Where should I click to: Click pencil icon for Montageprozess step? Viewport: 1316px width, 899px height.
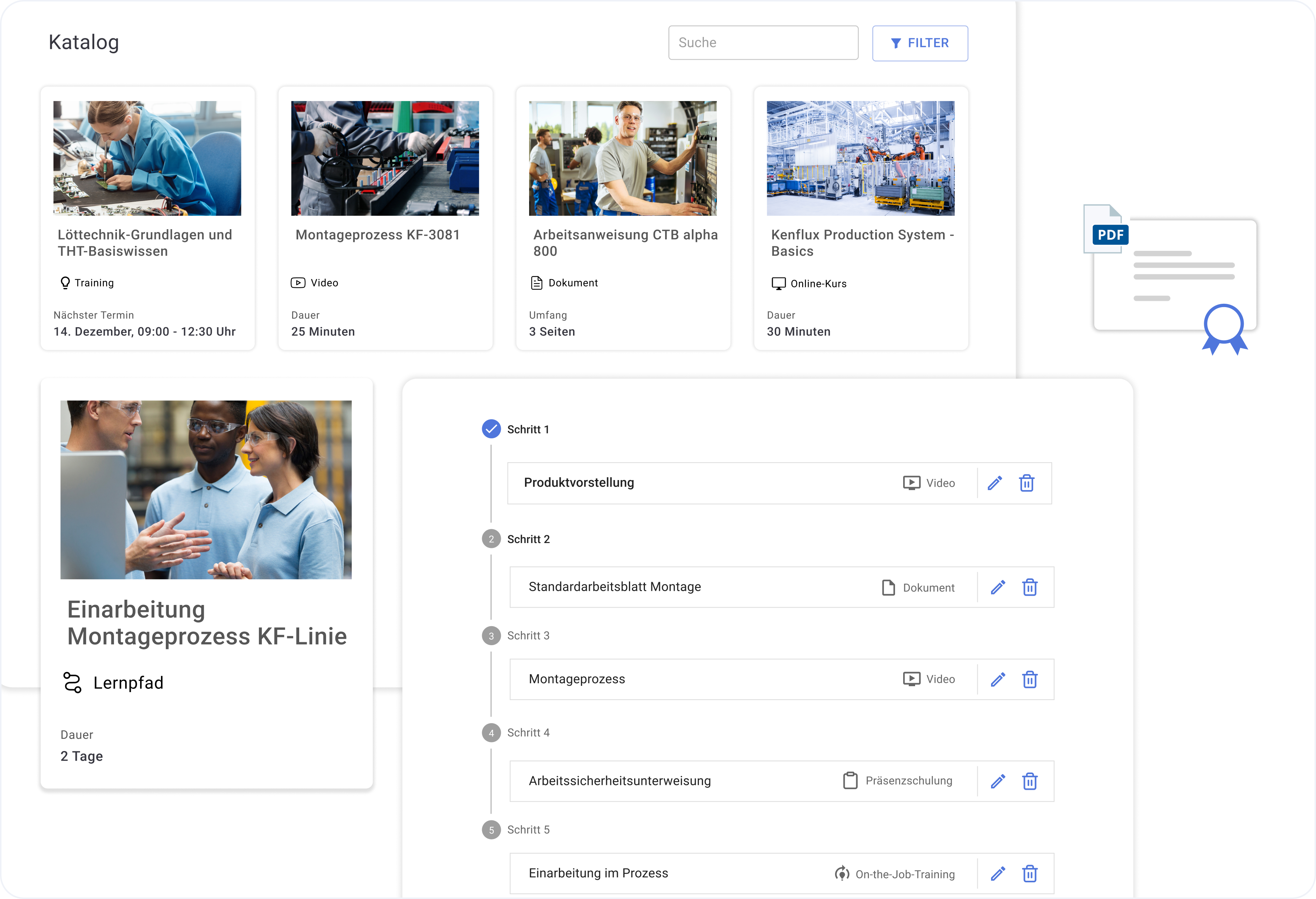click(998, 679)
